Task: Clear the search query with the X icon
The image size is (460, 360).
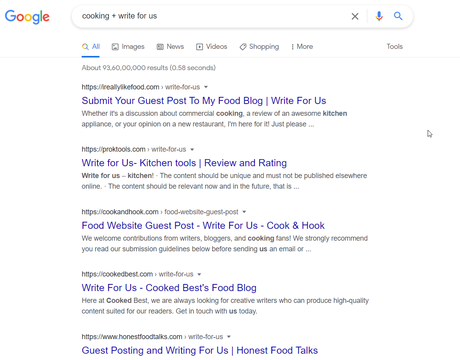Action: [x=355, y=16]
